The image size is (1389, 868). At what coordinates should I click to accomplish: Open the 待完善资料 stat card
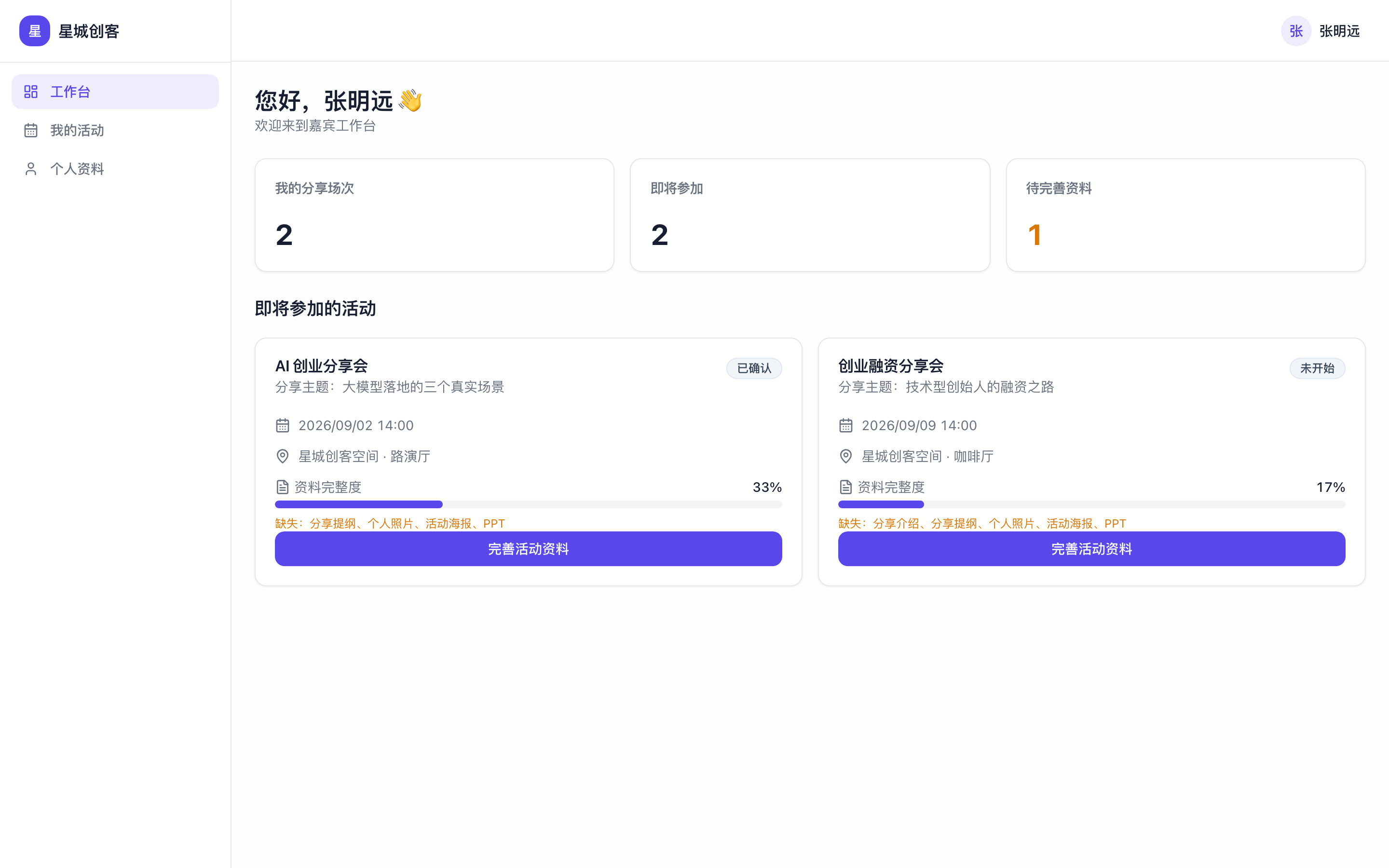tap(1185, 215)
